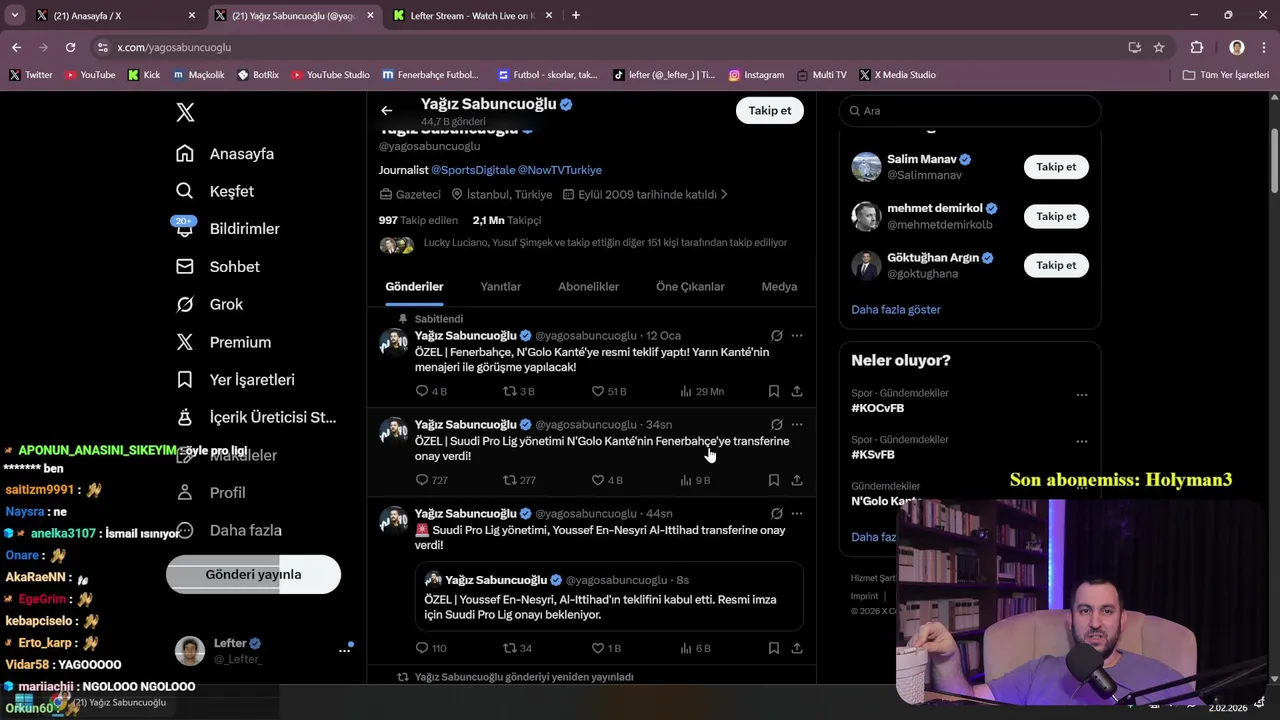This screenshot has width=1280, height=720.
Task: Click the Yer İşaretleri bookmark icon
Action: [x=185, y=380]
